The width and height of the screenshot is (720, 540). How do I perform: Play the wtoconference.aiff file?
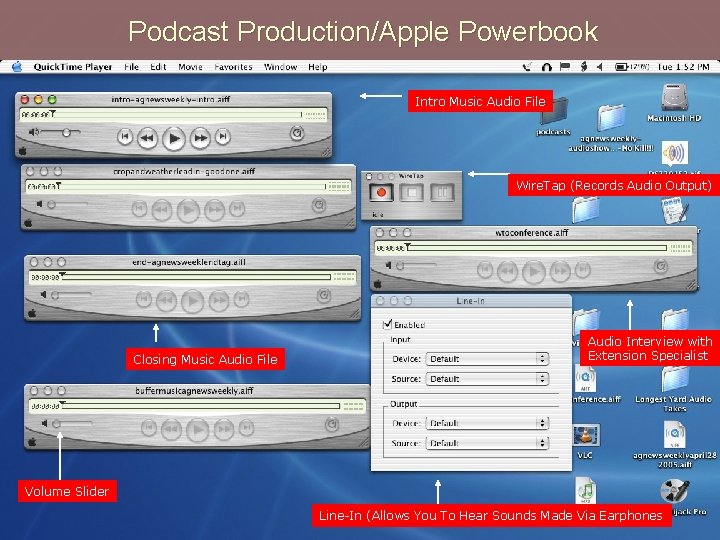coord(534,272)
